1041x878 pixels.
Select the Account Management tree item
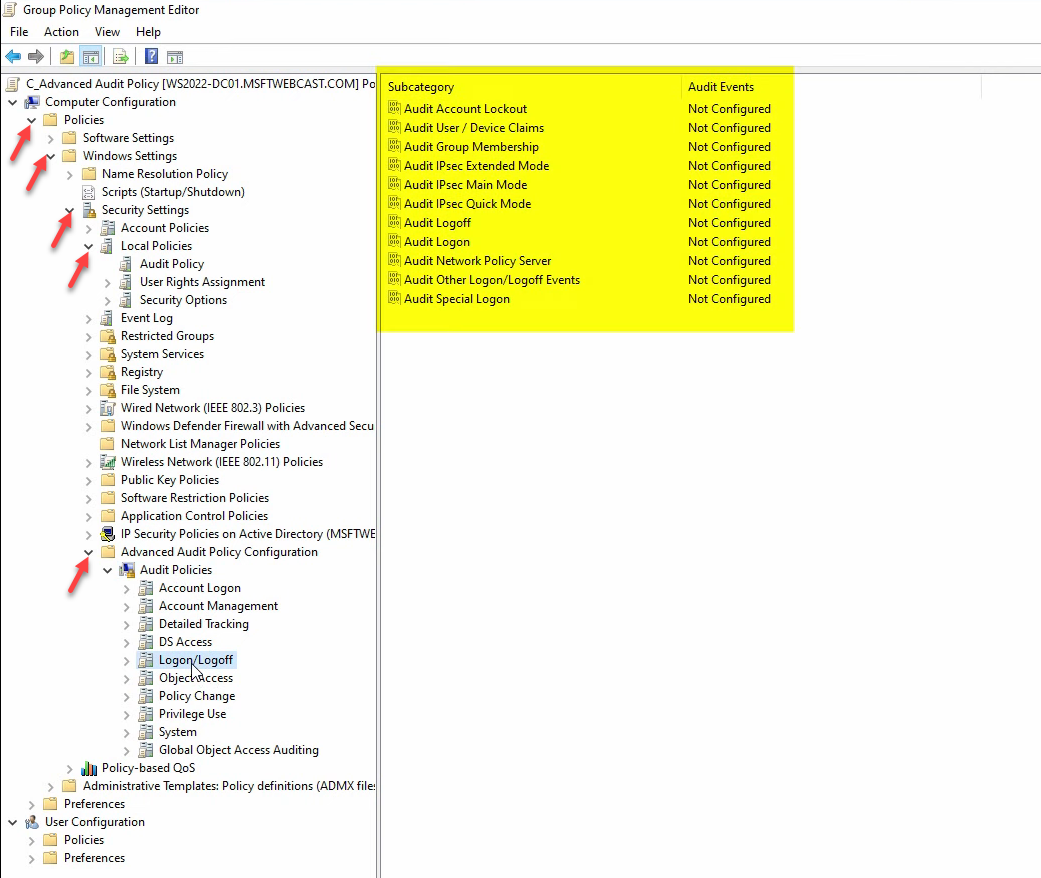coord(218,606)
